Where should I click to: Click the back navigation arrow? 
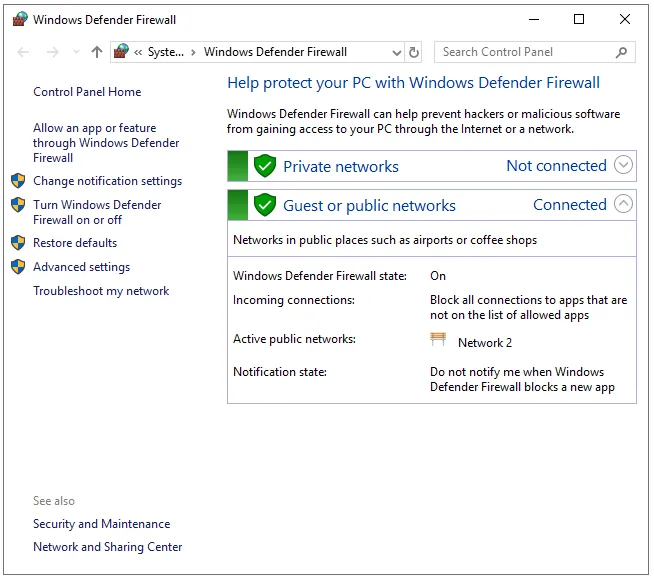click(24, 52)
